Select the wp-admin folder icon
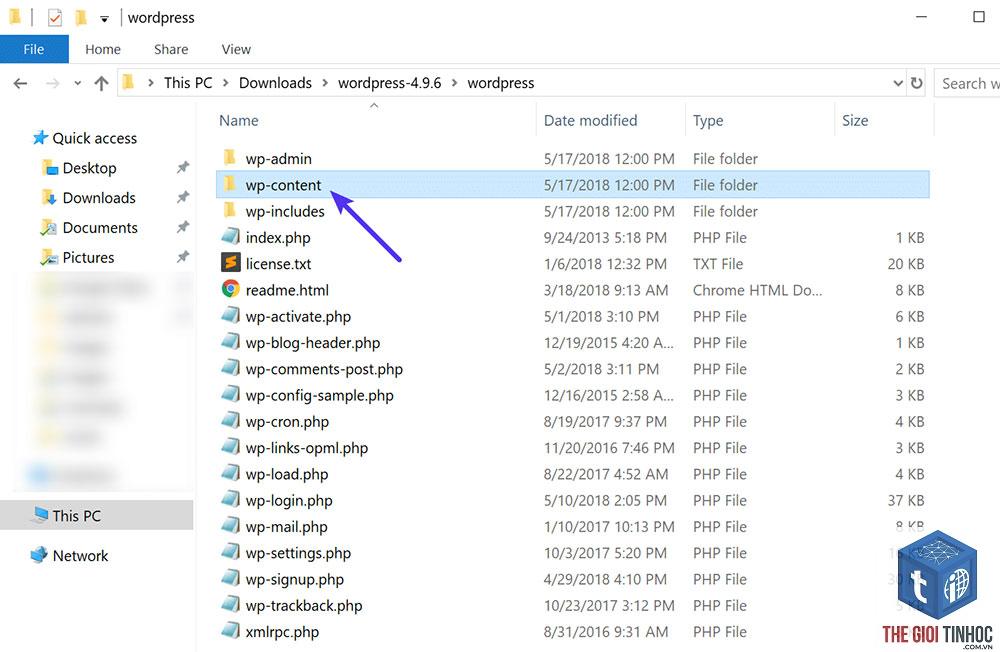The image size is (1000, 652). 230,157
